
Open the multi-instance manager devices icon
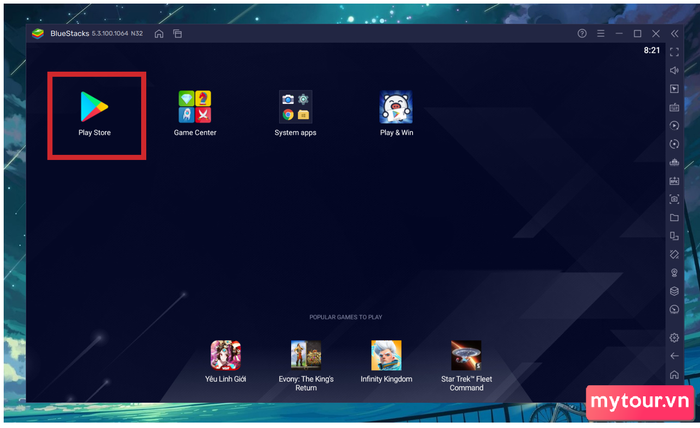click(674, 236)
